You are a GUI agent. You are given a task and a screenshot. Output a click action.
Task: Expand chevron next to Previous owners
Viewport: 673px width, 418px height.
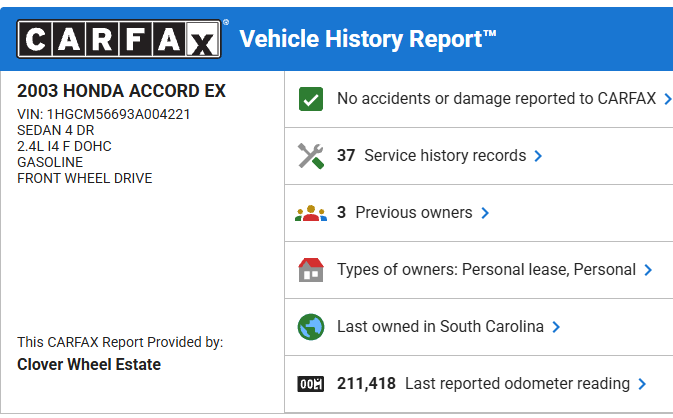click(x=485, y=213)
